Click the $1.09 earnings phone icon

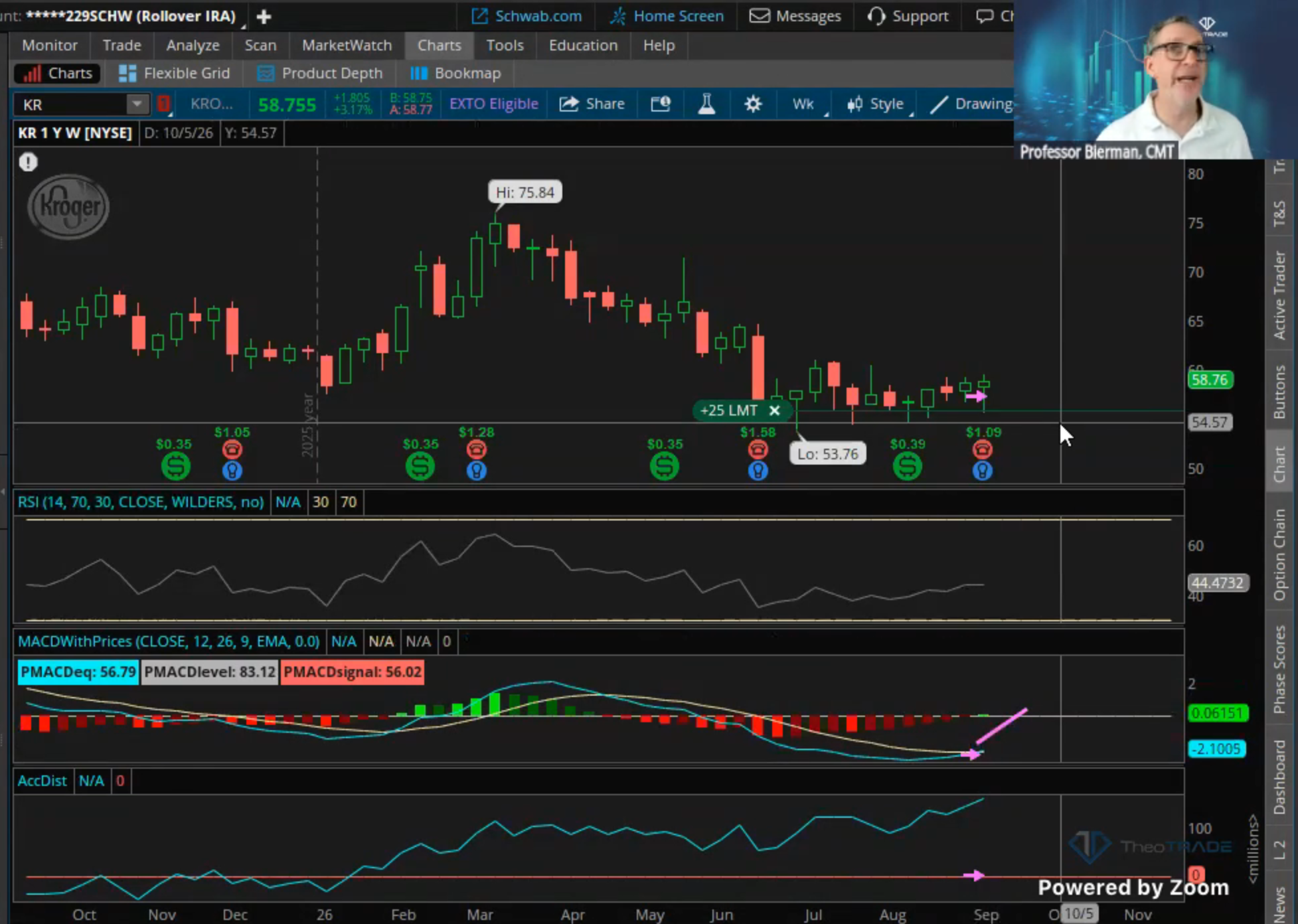click(x=983, y=449)
